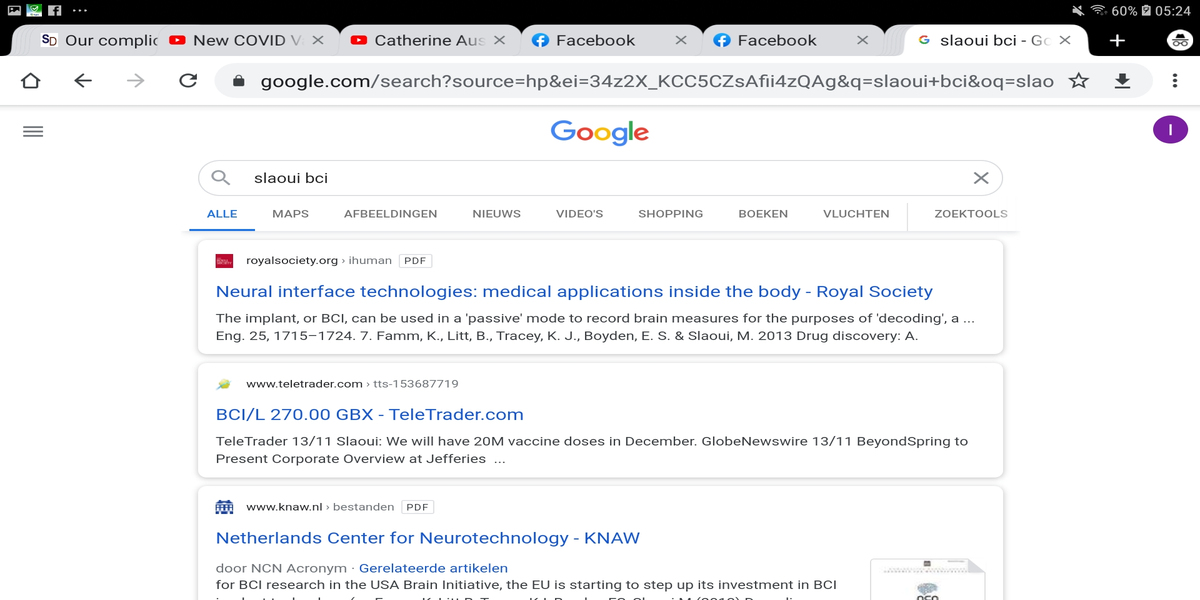Select the ALLE search filter

pos(222,213)
